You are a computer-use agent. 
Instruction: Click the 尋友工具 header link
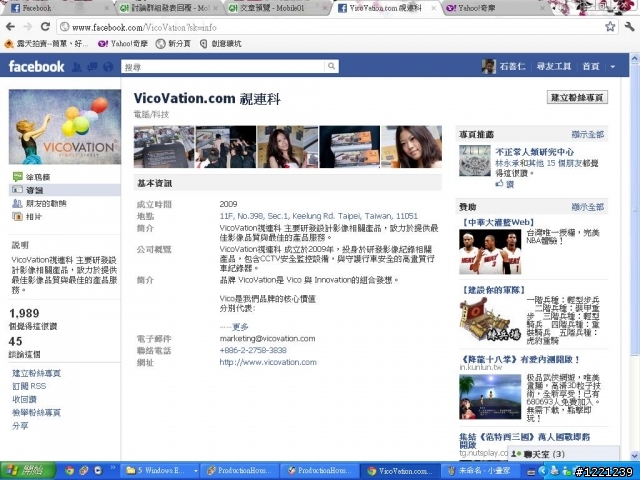click(553, 67)
